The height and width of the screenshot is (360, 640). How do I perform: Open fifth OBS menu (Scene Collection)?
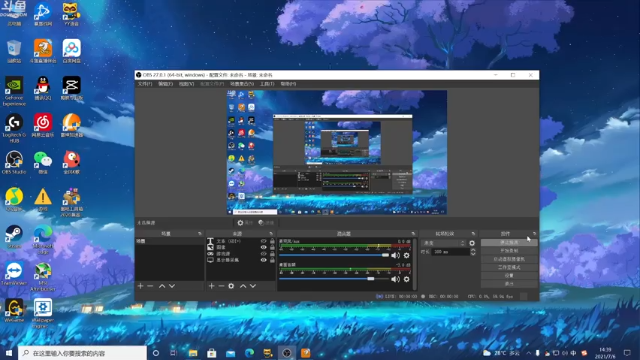[242, 84]
